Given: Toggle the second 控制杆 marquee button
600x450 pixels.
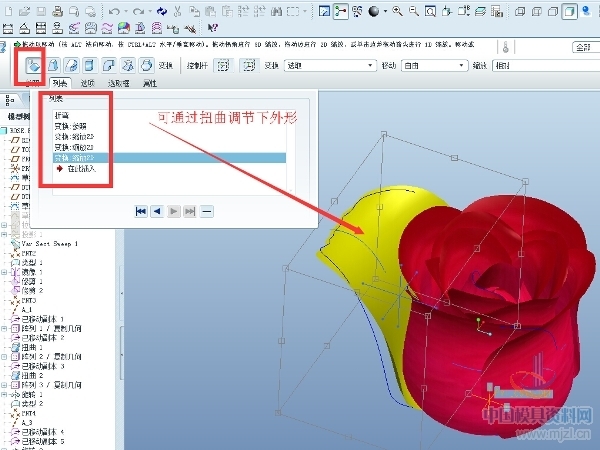Looking at the screenshot, I should [x=249, y=65].
